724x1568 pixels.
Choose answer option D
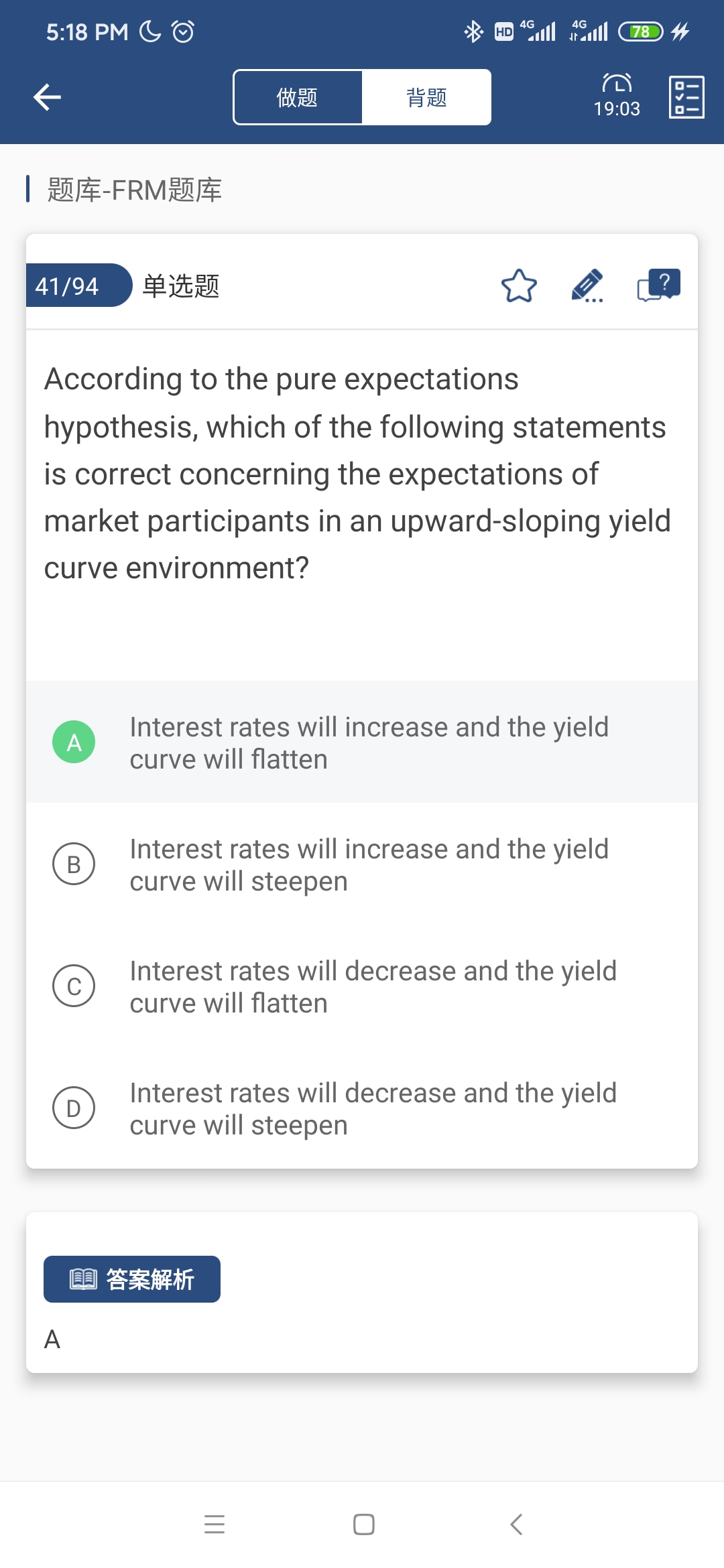74,1108
